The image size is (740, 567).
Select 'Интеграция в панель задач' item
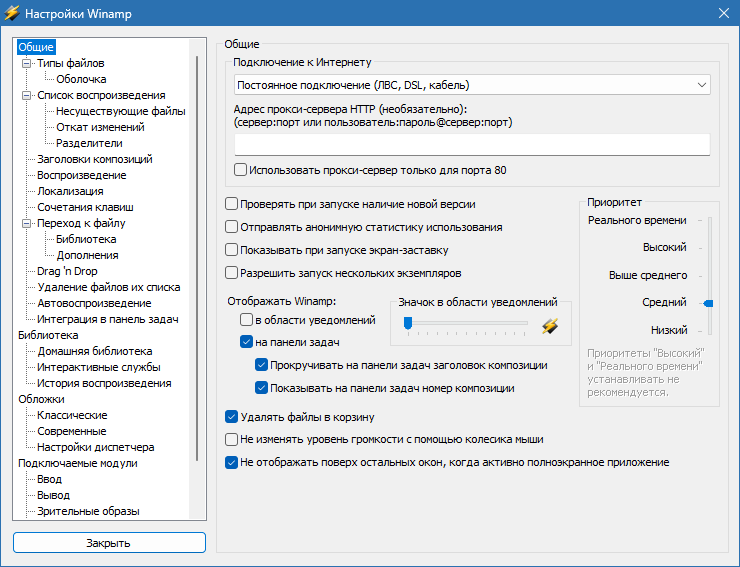[108, 319]
